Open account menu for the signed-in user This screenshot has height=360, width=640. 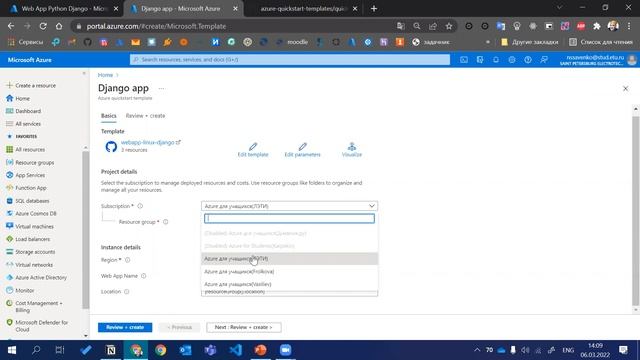[598, 60]
